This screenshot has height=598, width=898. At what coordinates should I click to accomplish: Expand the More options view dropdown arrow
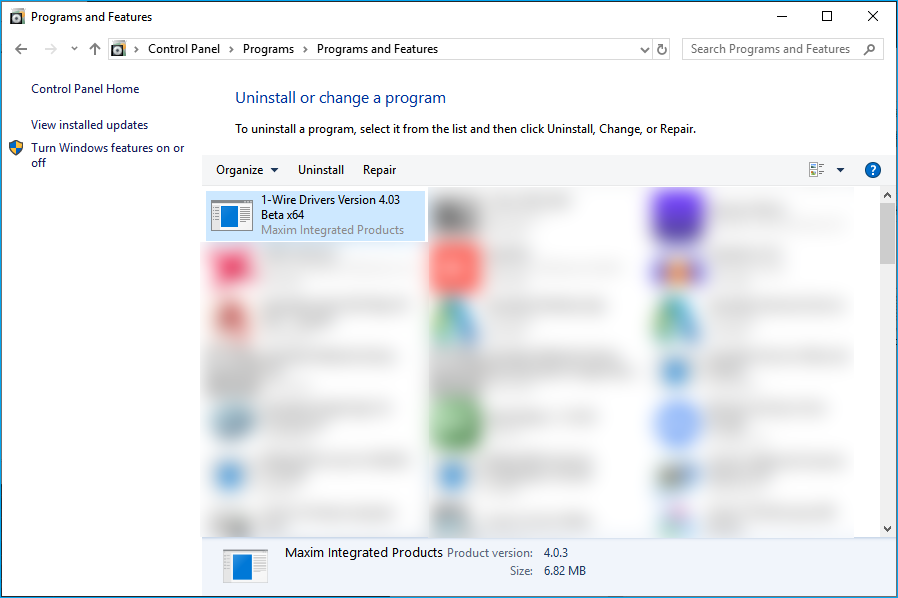(840, 170)
